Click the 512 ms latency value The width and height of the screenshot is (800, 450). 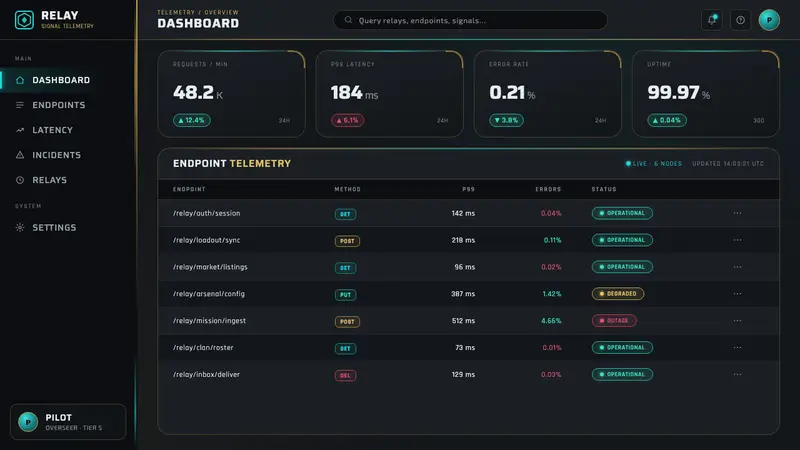click(x=463, y=321)
